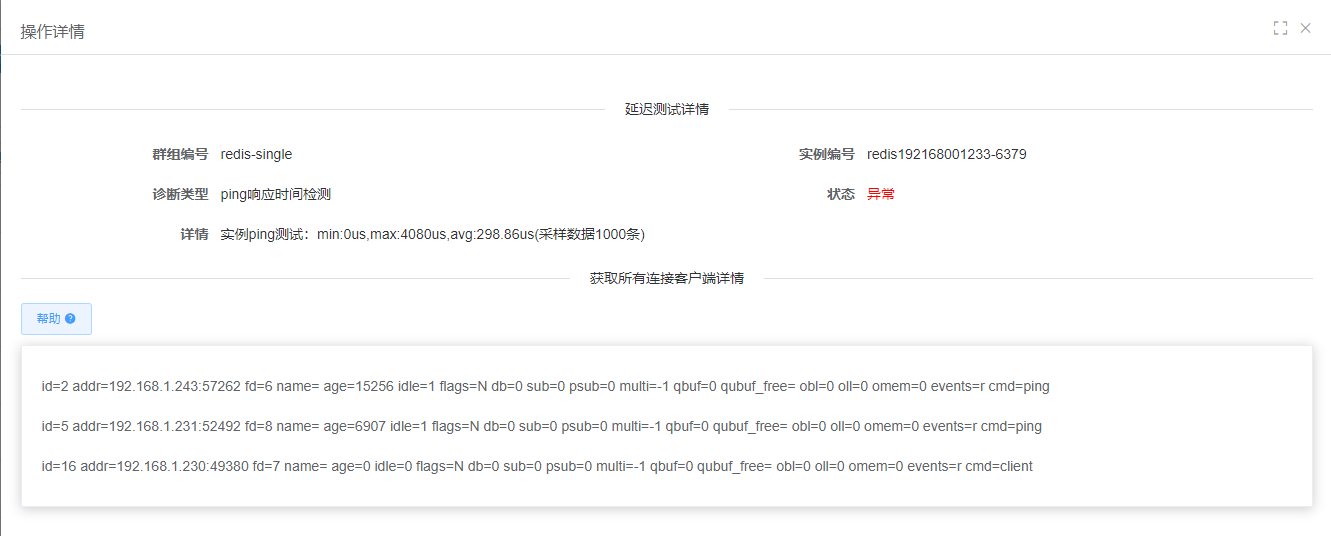Click the red 异常 status value
Screen dimensions: 1331x536
881,194
